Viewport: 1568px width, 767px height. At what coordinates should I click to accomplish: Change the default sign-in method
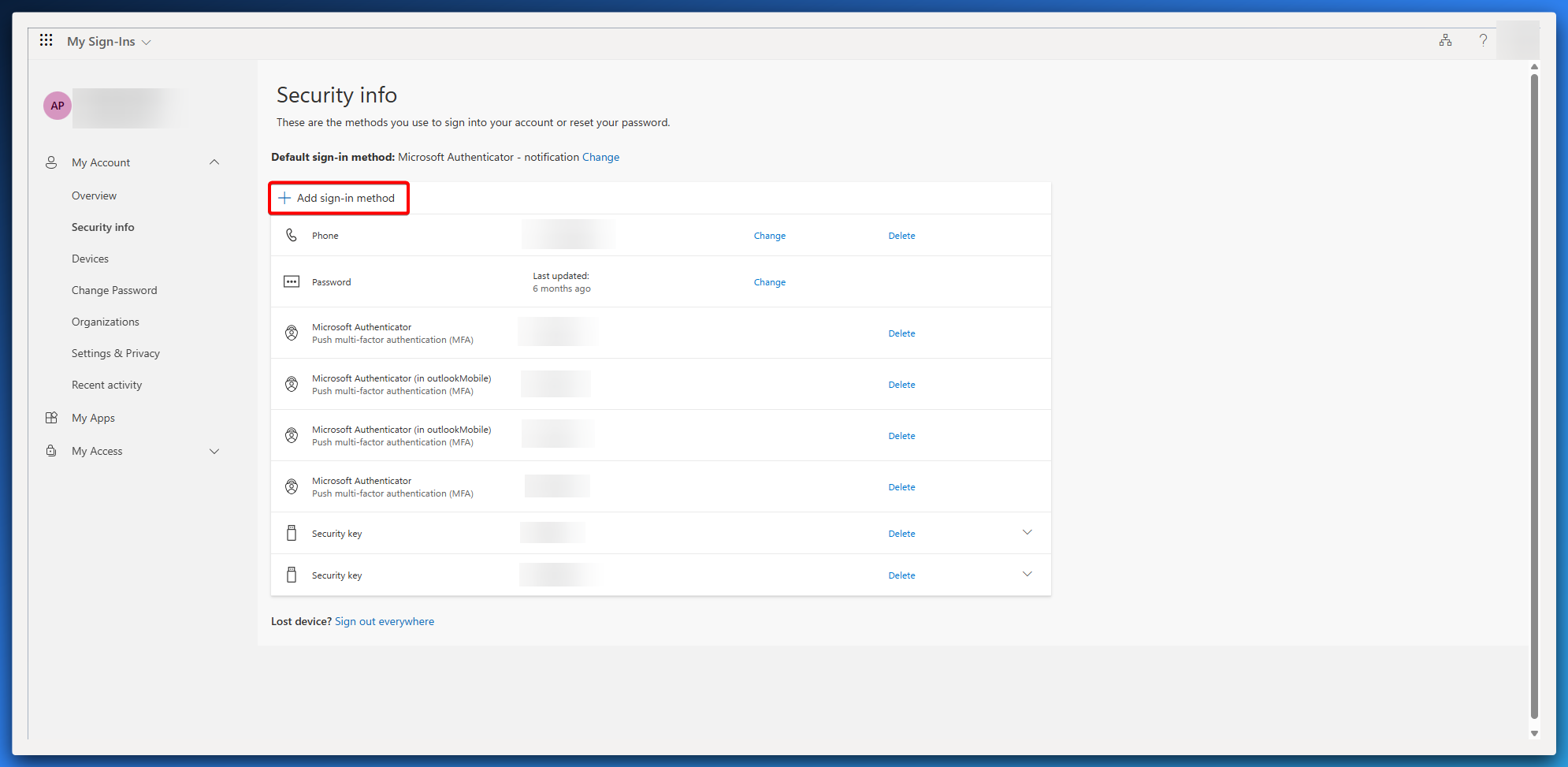point(600,157)
